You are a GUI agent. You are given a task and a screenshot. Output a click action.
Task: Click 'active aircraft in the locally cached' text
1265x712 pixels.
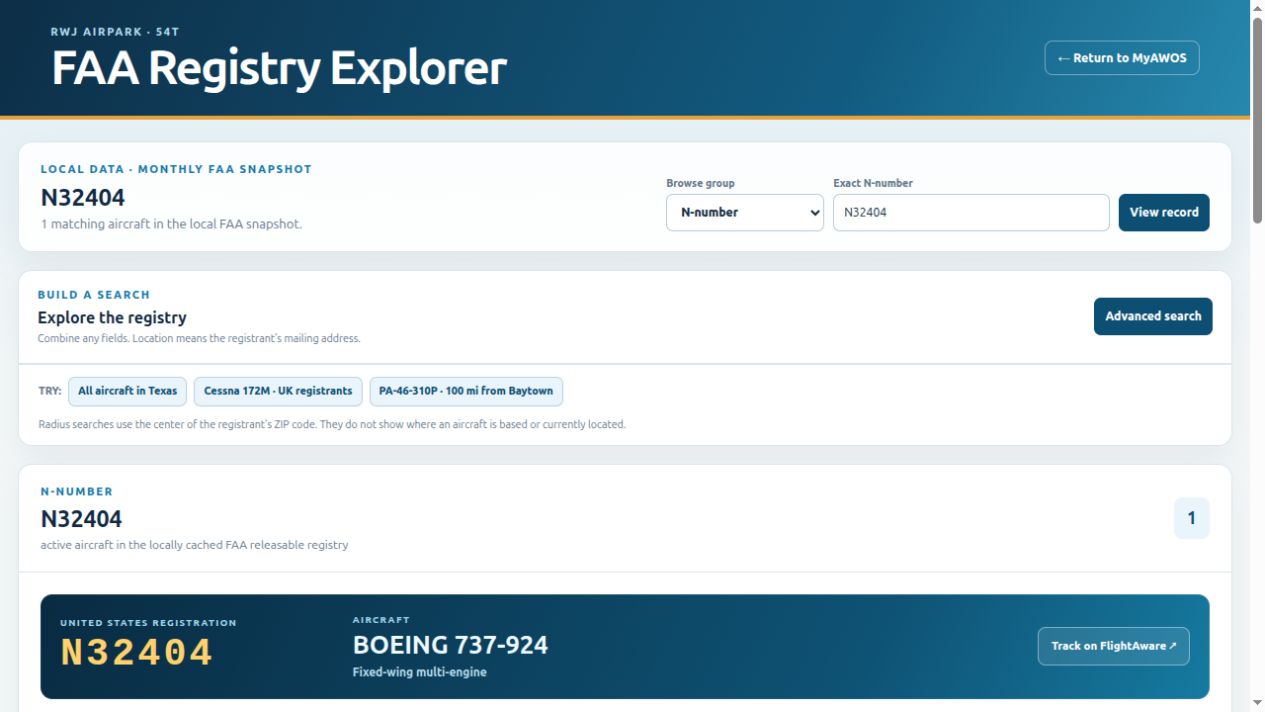coord(194,545)
